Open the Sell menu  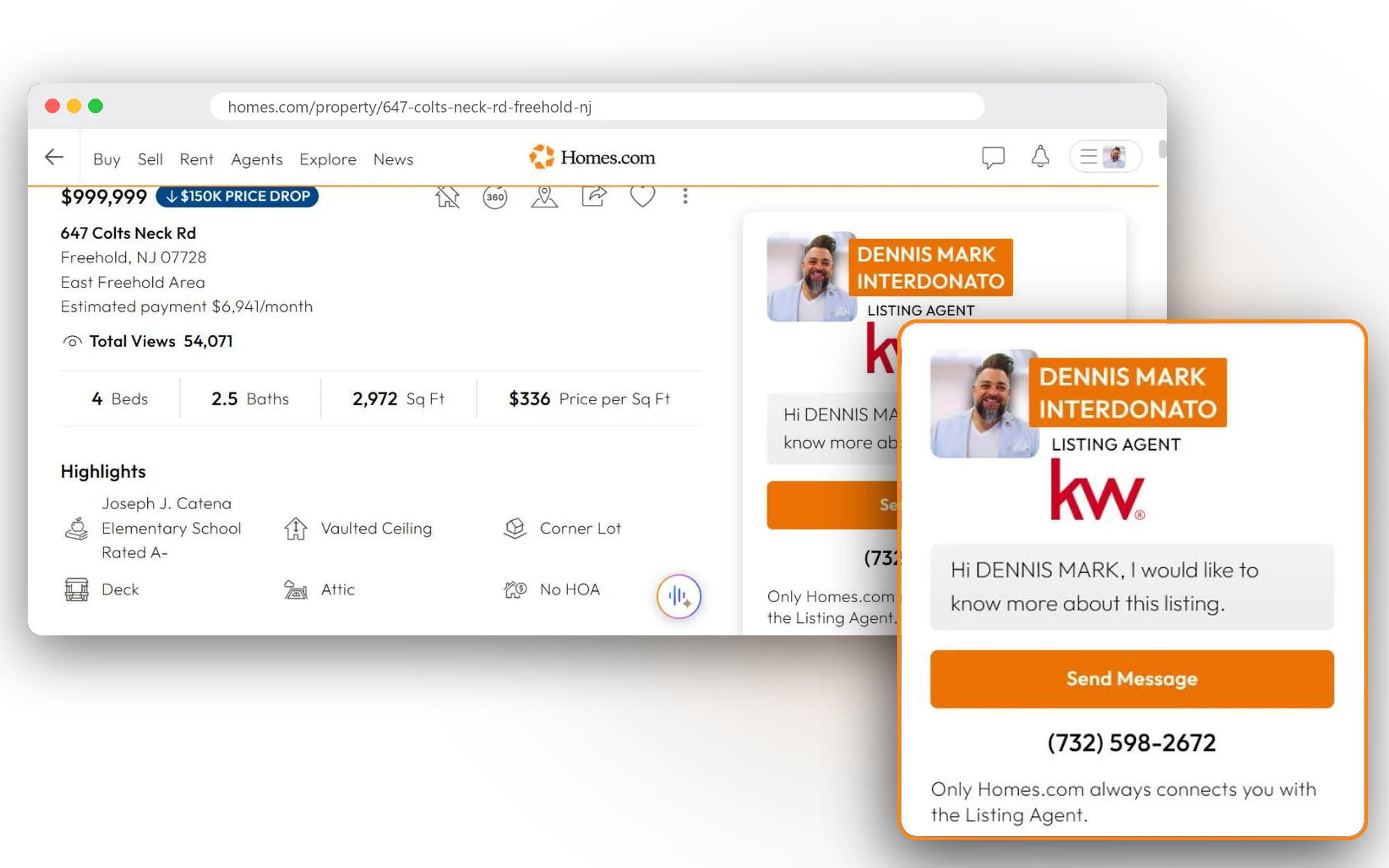150,159
